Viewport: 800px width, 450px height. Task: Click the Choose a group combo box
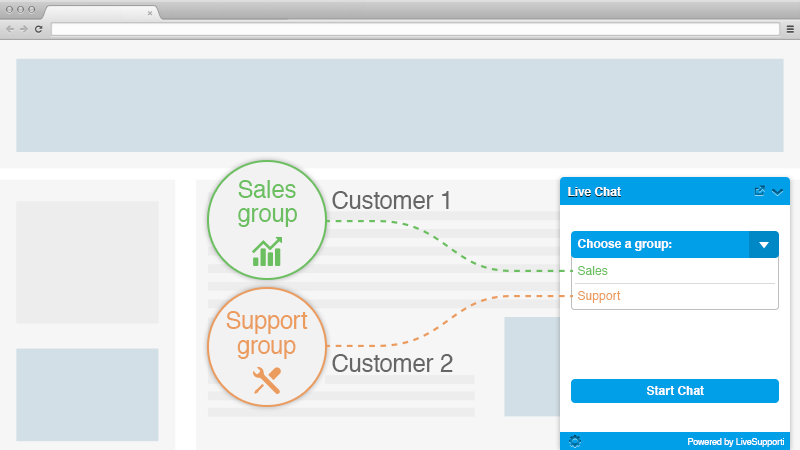coord(674,244)
